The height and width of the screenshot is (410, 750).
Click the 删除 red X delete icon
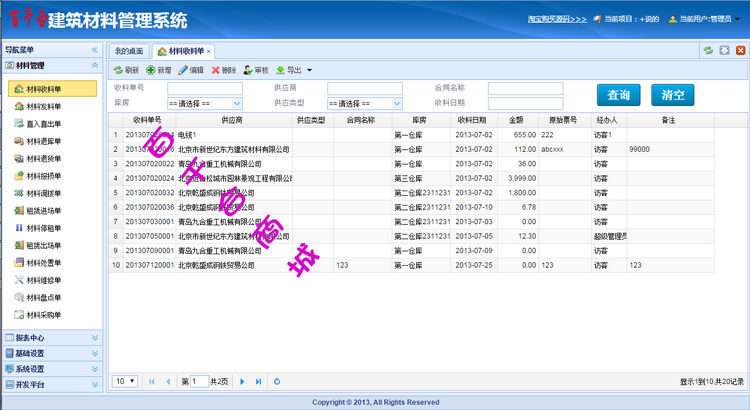click(215, 70)
